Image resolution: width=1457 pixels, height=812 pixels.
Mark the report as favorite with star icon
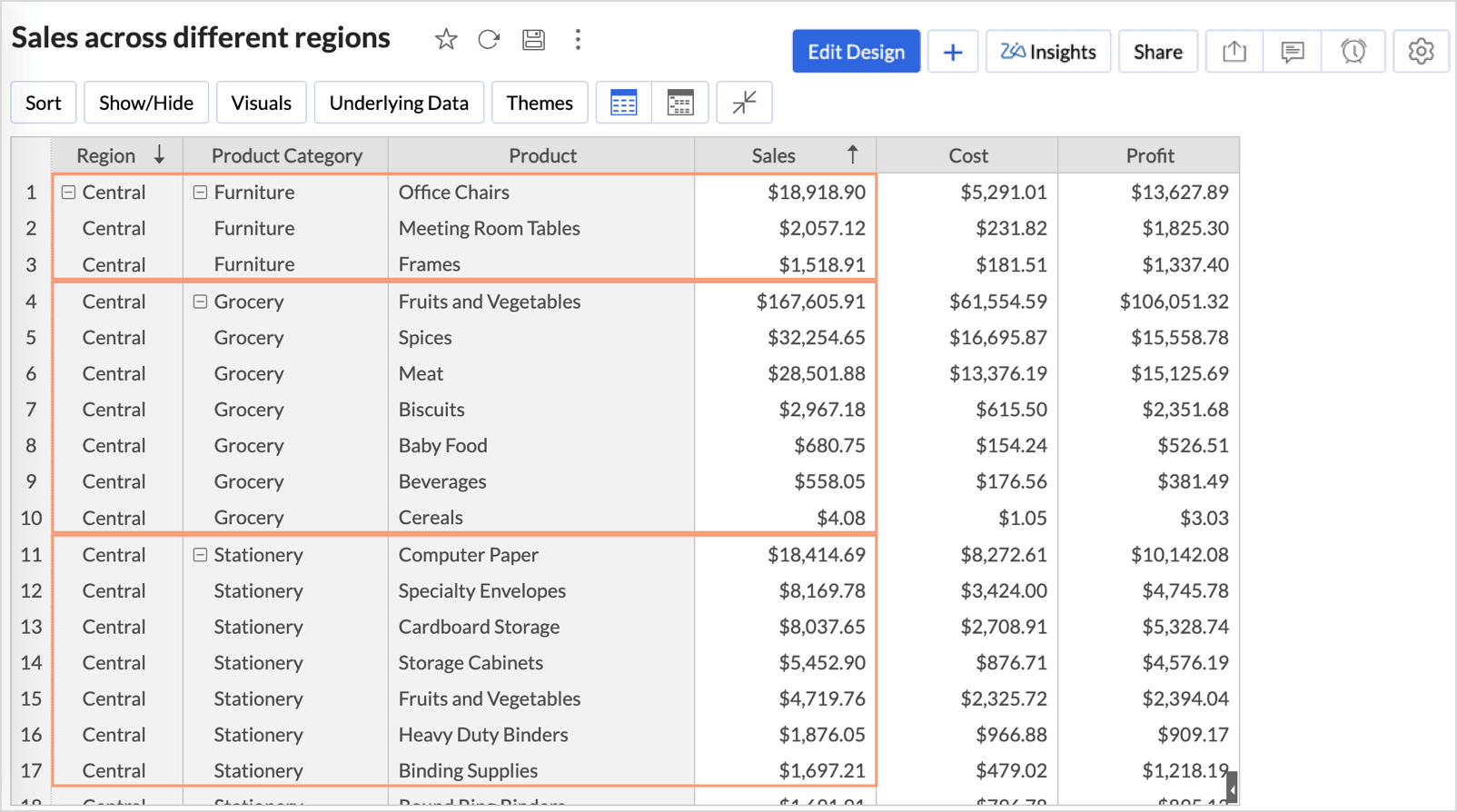[445, 39]
